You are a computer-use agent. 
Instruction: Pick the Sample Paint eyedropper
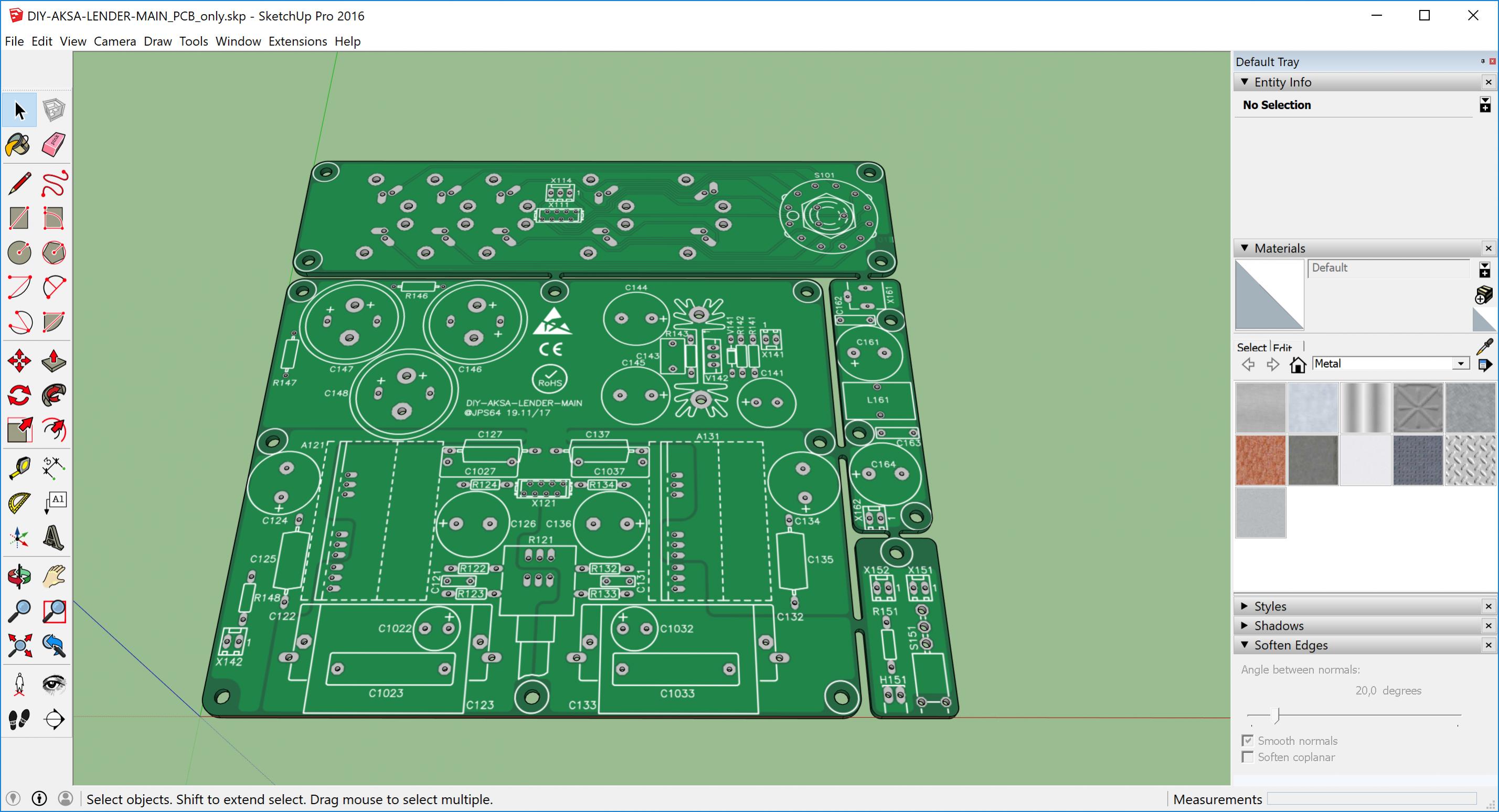pyautogui.click(x=1484, y=347)
